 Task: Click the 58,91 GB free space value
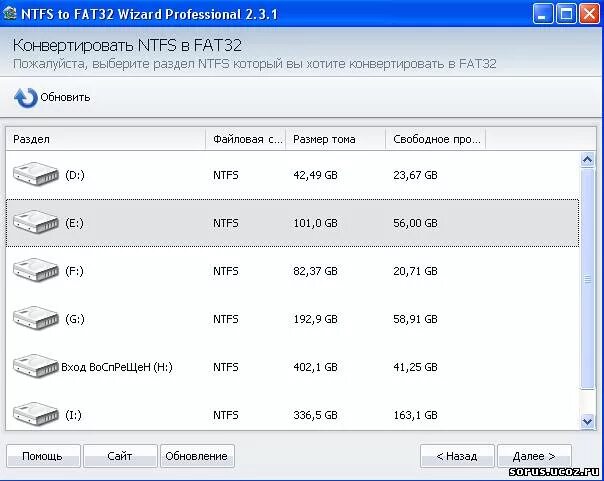(x=415, y=319)
